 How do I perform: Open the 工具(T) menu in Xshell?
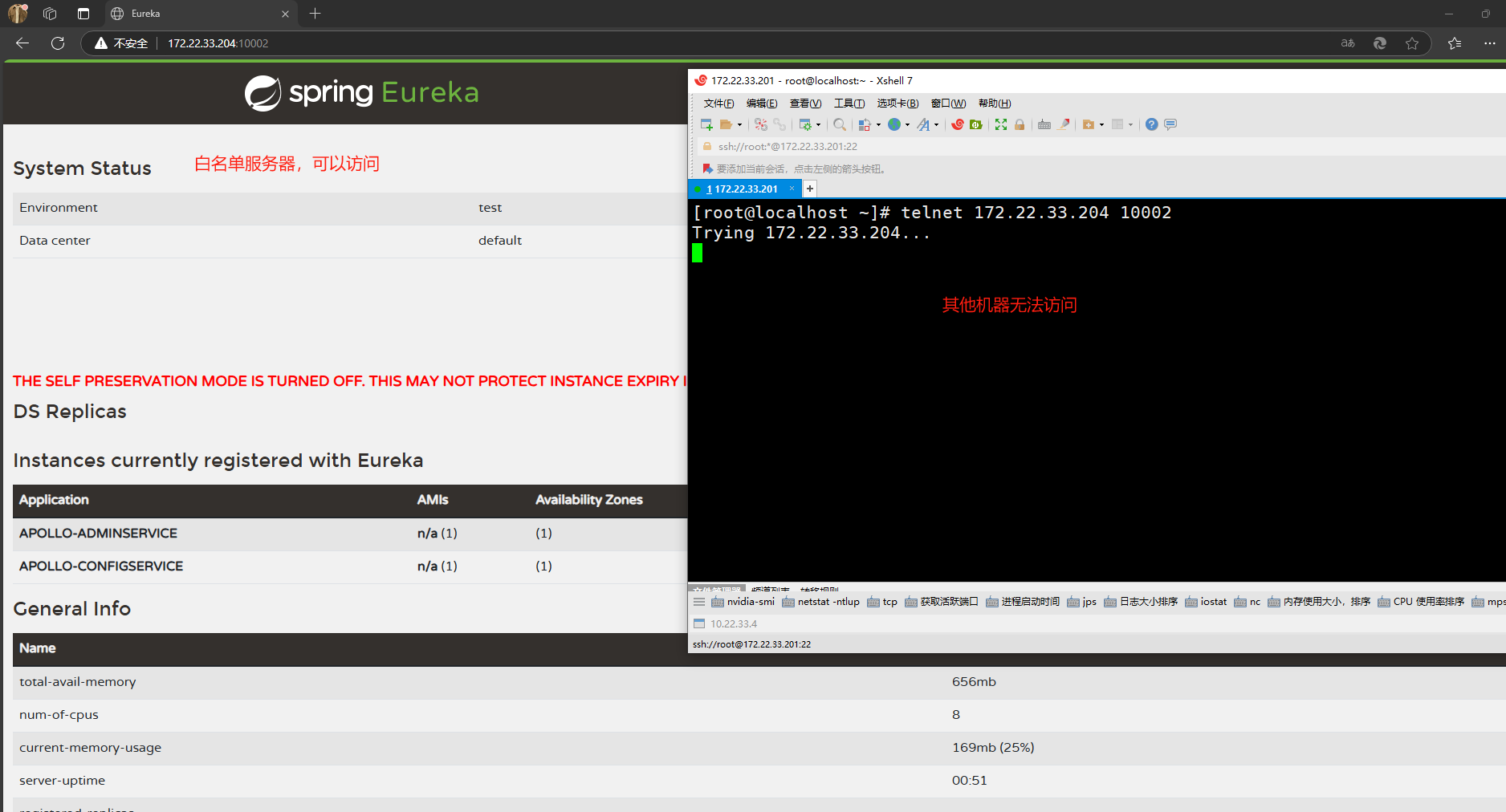pos(849,103)
